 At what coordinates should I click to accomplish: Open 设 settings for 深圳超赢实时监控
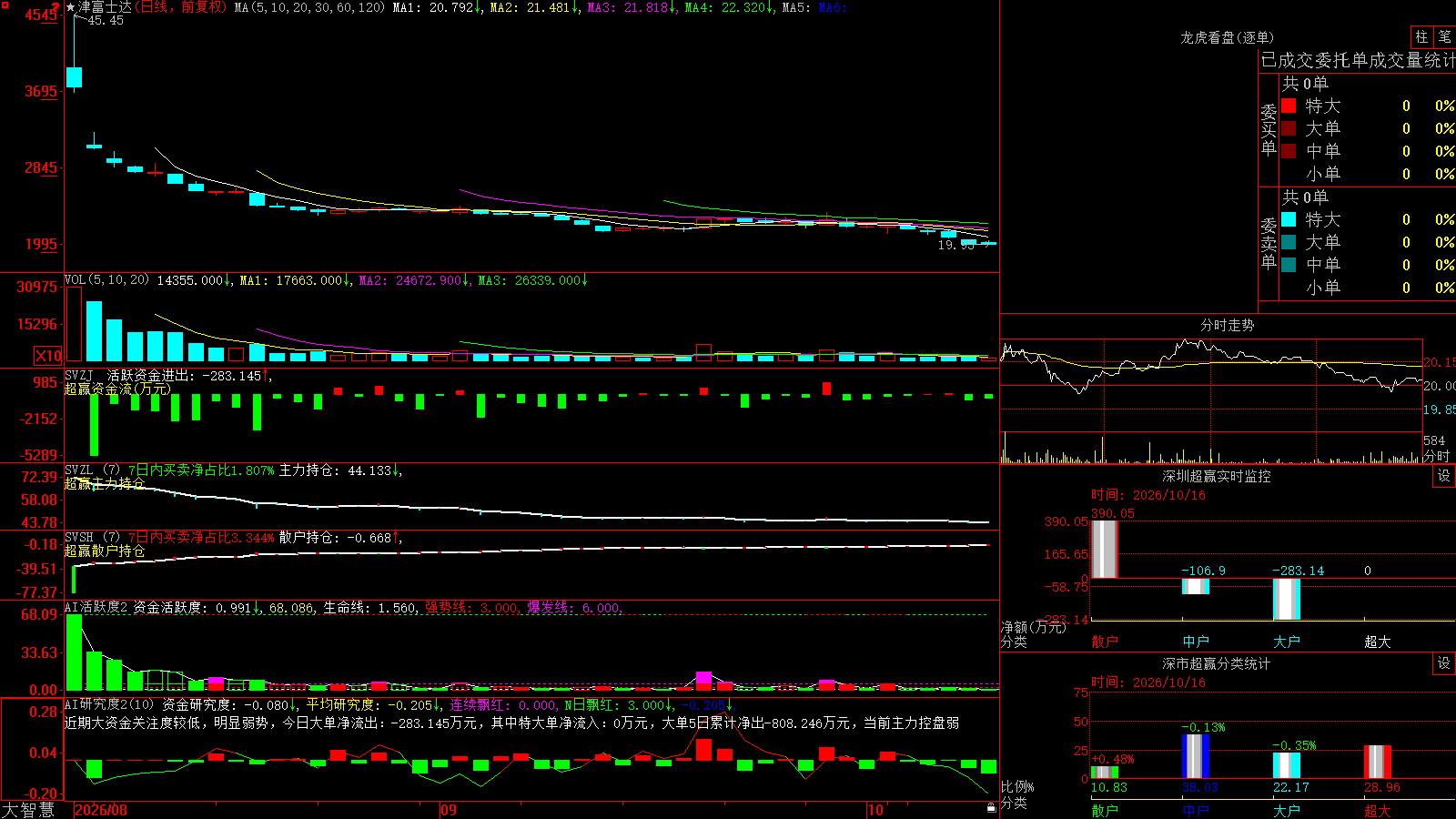pos(1444,476)
